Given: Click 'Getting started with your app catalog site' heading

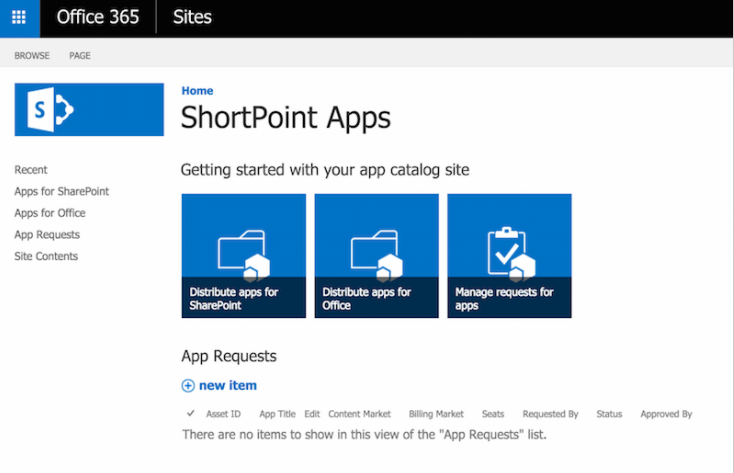Looking at the screenshot, I should (325, 170).
